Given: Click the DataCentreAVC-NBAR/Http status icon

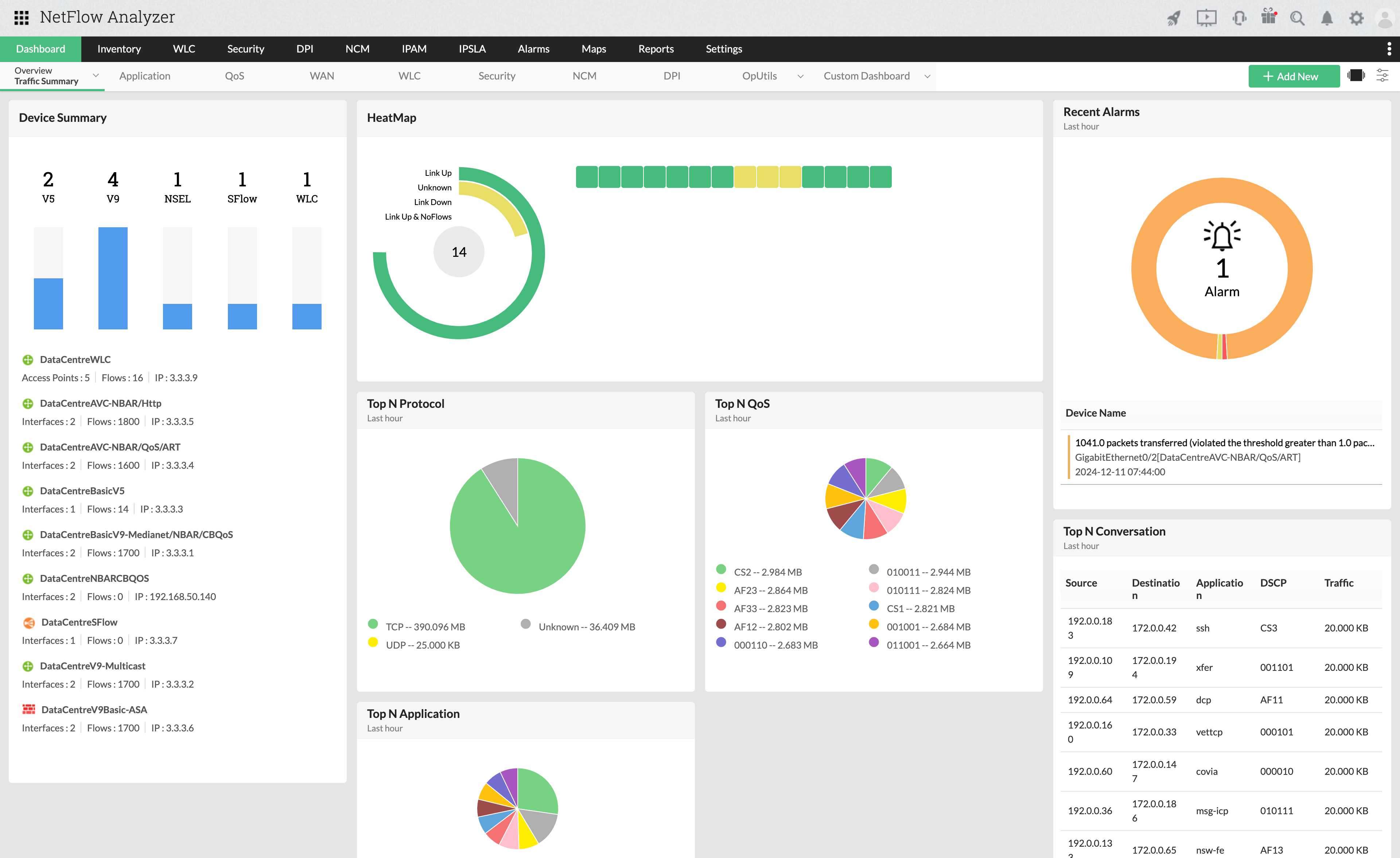Looking at the screenshot, I should (x=27, y=404).
